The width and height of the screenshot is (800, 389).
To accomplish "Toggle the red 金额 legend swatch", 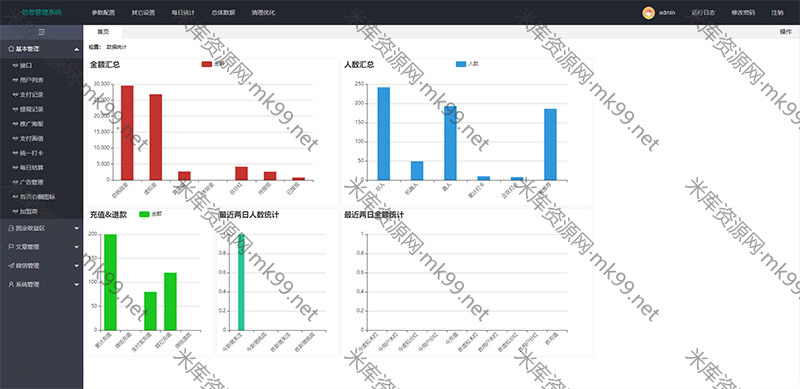I will point(207,64).
